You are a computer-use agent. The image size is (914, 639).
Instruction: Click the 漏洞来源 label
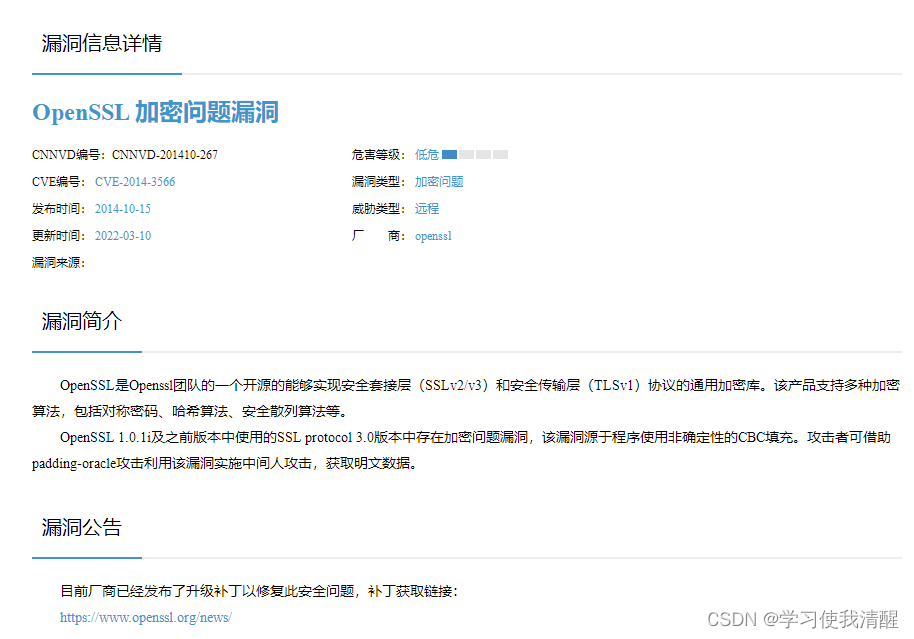58,263
